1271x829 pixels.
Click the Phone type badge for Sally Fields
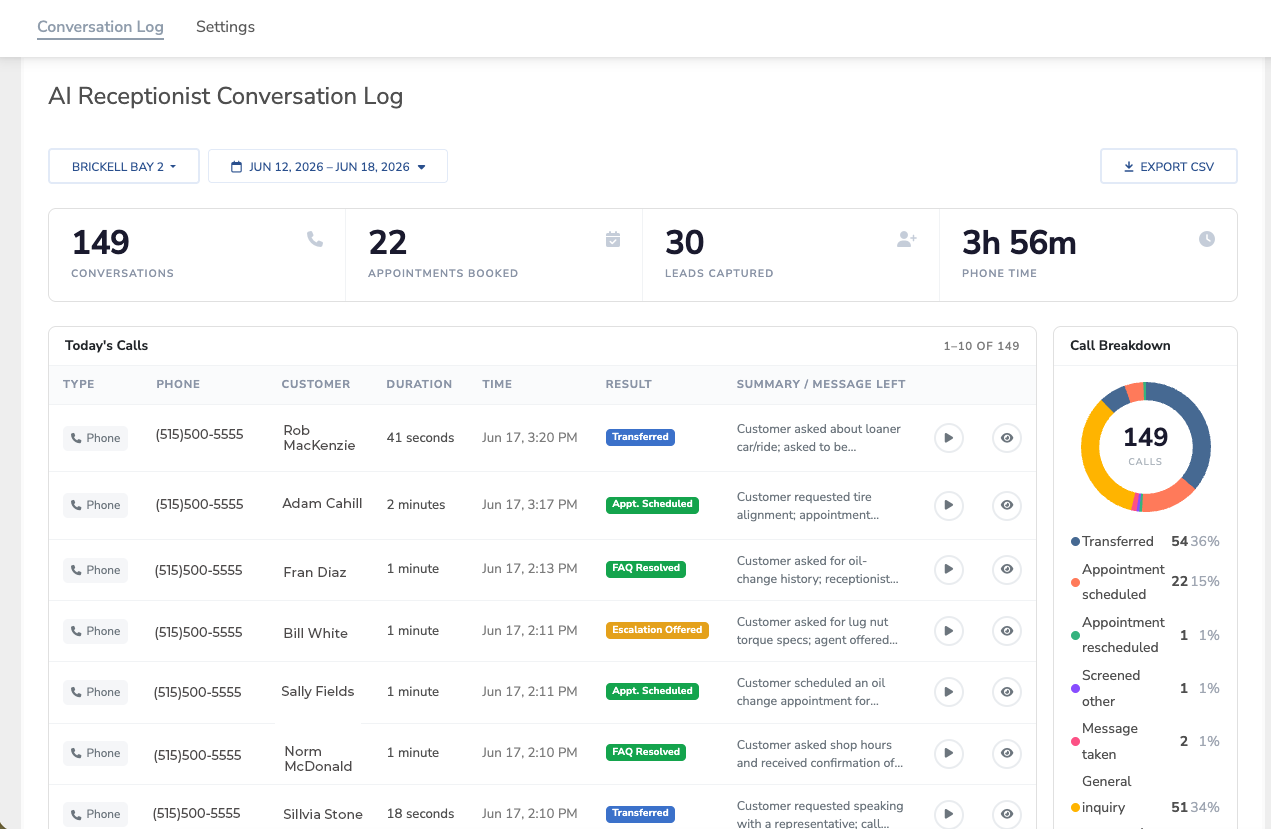point(95,692)
